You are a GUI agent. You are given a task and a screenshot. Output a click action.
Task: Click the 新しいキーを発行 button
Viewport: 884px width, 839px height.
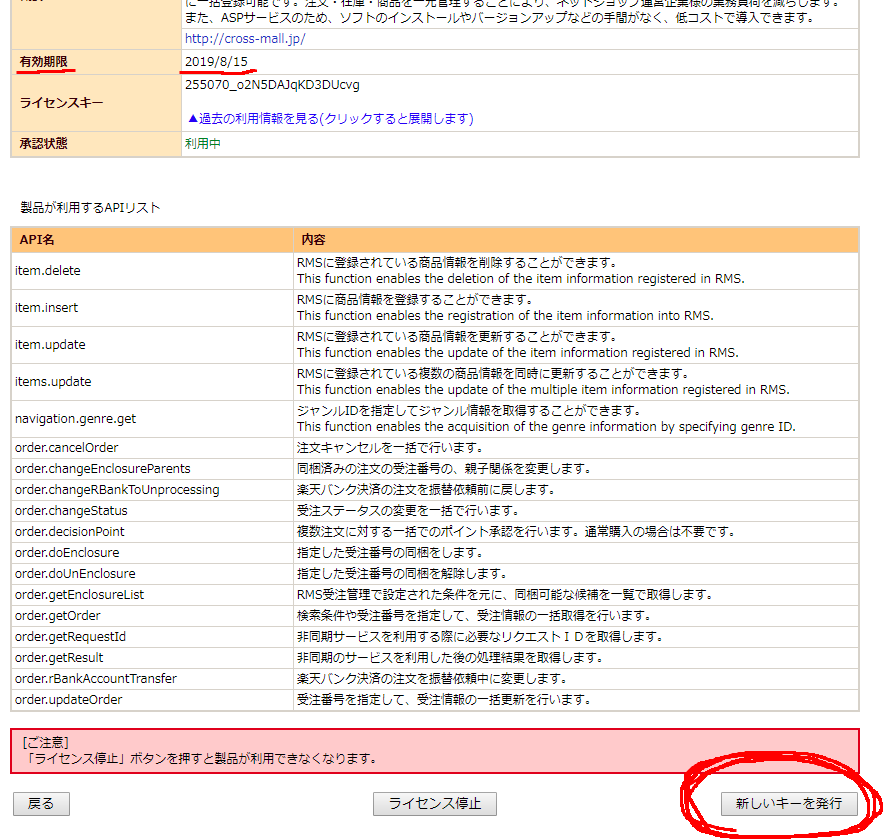coord(788,803)
